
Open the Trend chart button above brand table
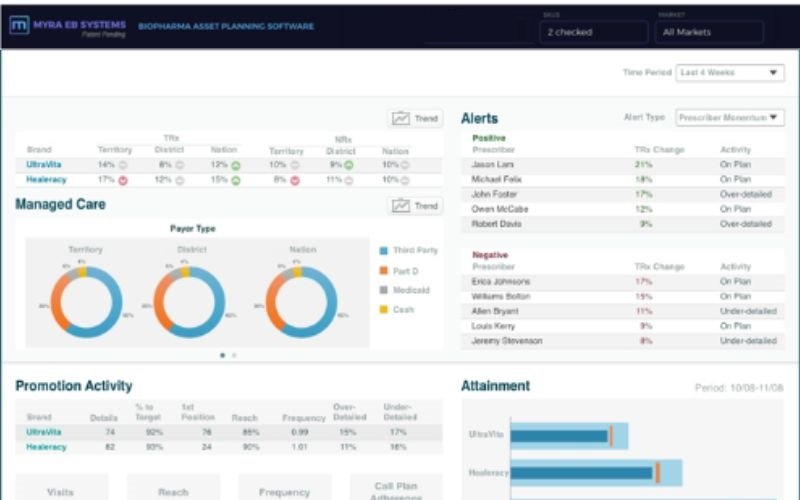(415, 118)
